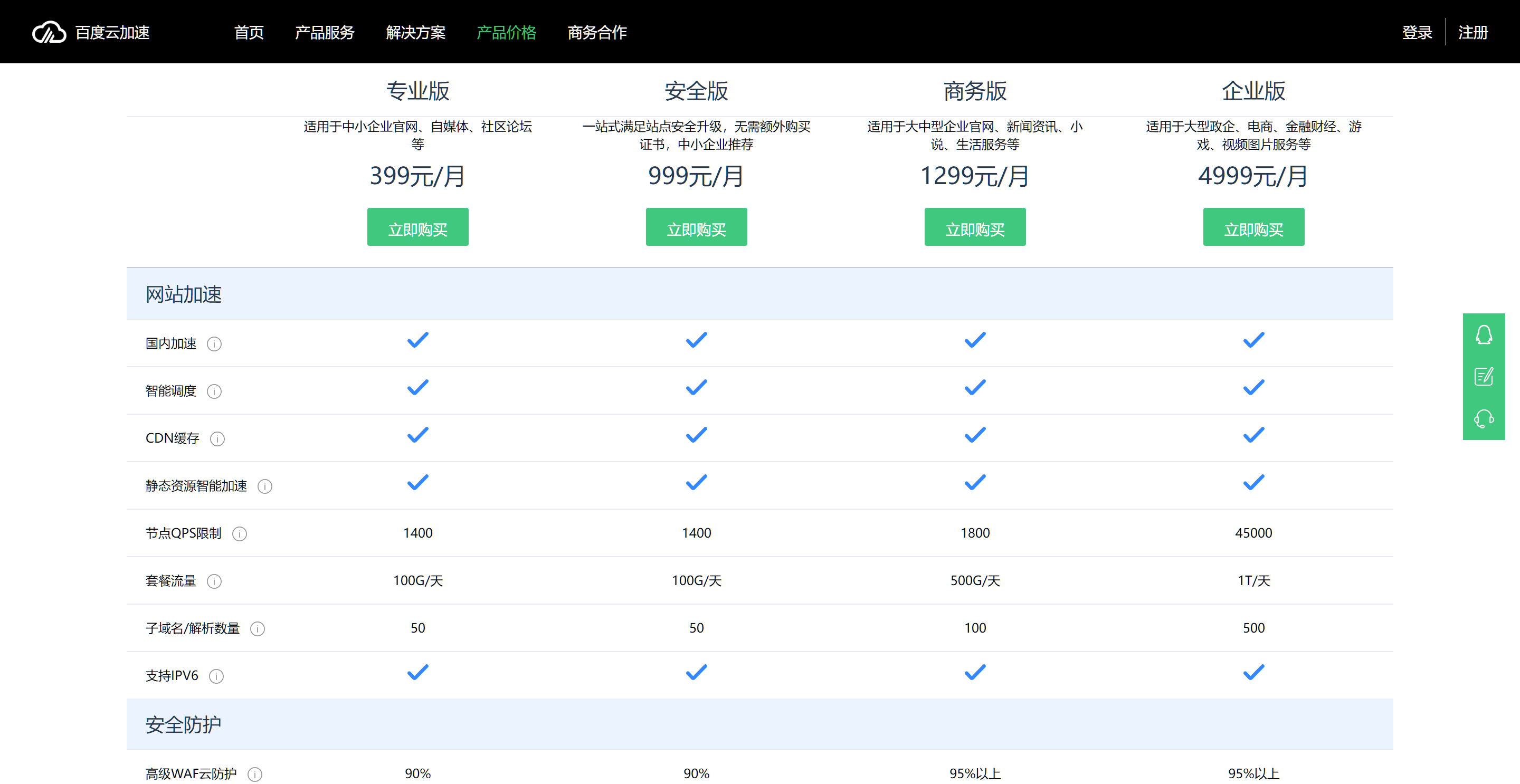Click the 安全防护 section header
Screen dimensions: 1520x784
(x=760, y=724)
